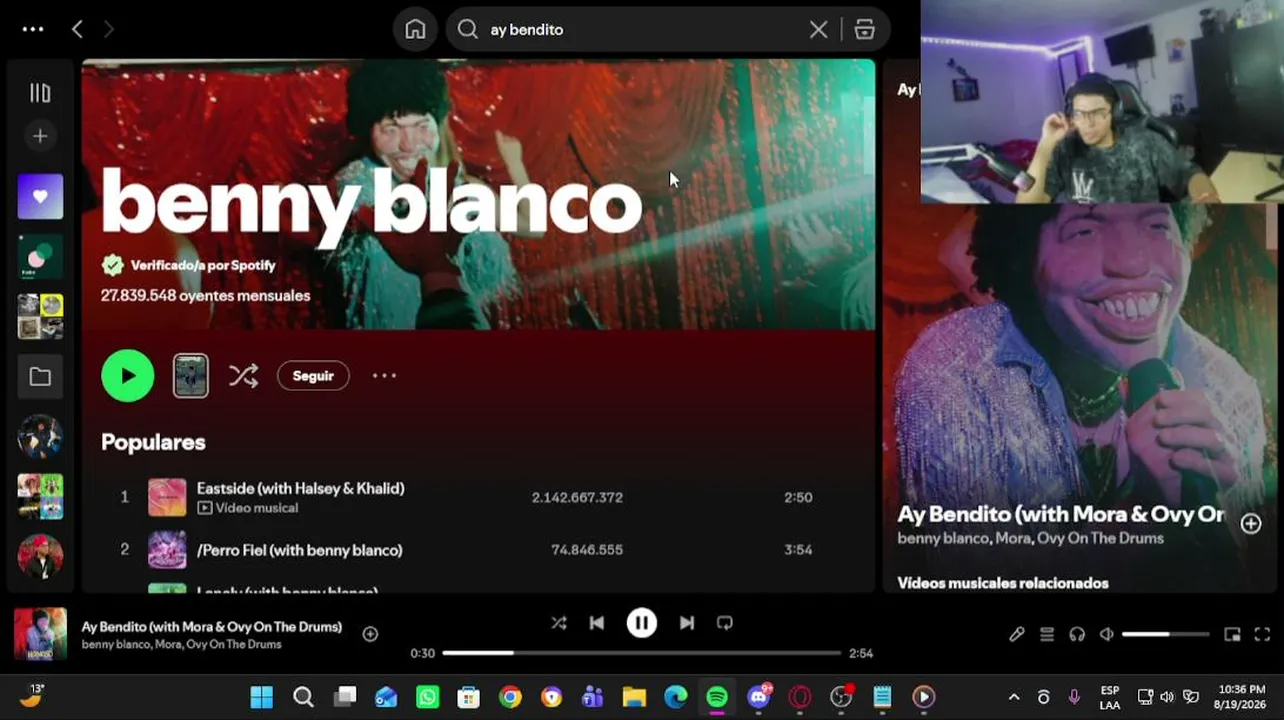Adjust the Spotify volume slider

1166,634
